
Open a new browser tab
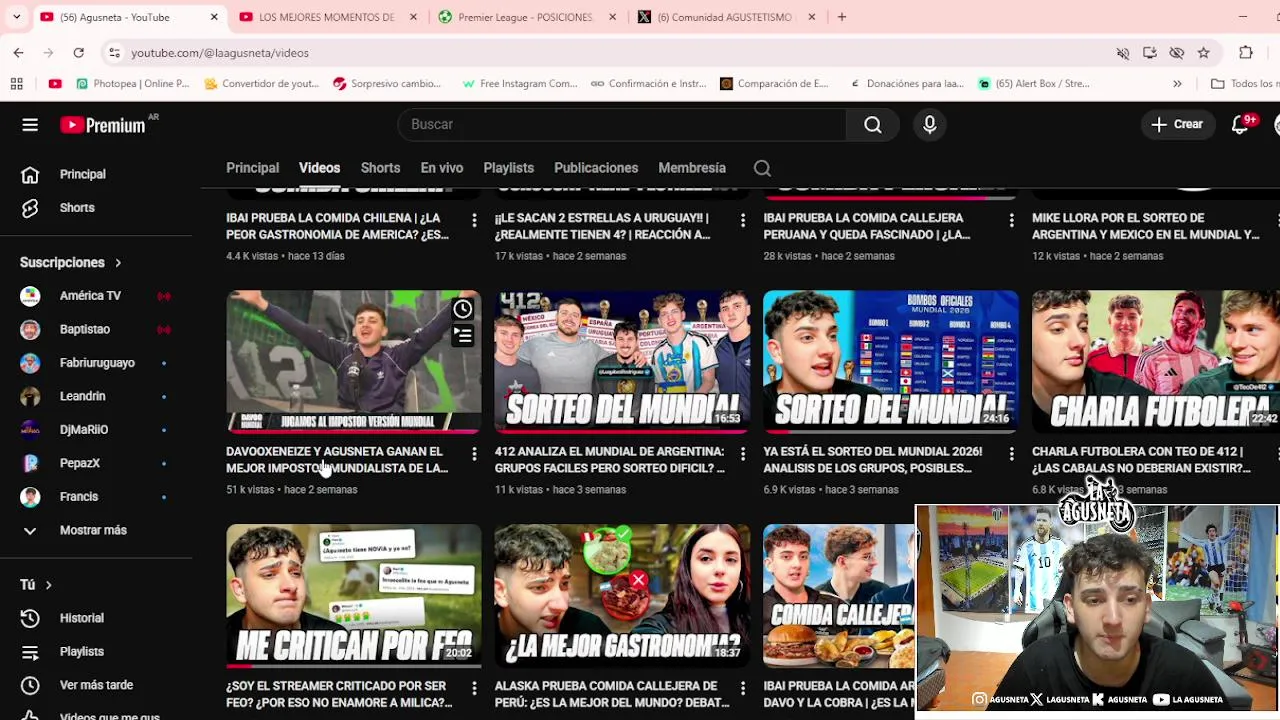(x=842, y=17)
